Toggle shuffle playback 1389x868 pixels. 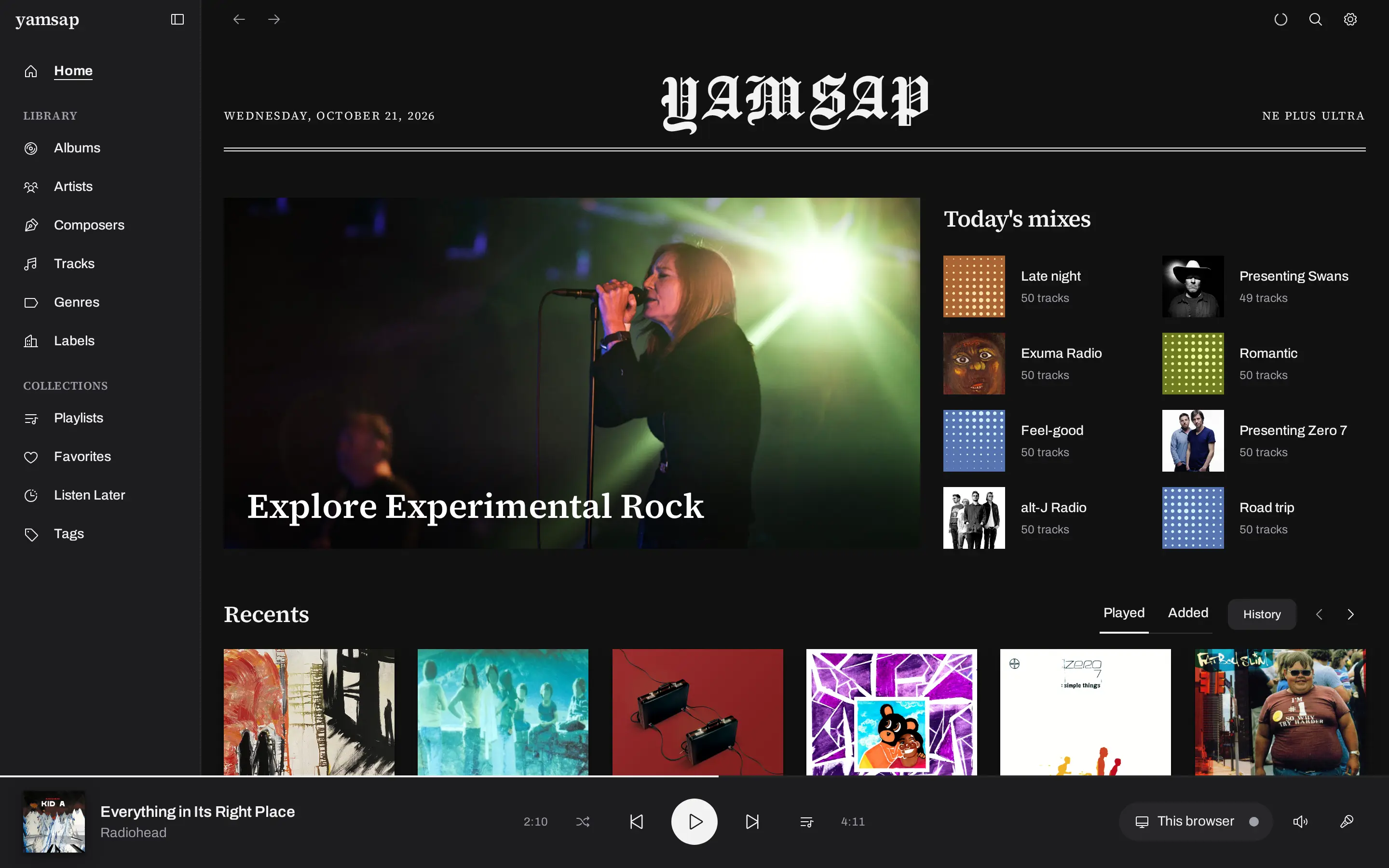[x=583, y=822]
